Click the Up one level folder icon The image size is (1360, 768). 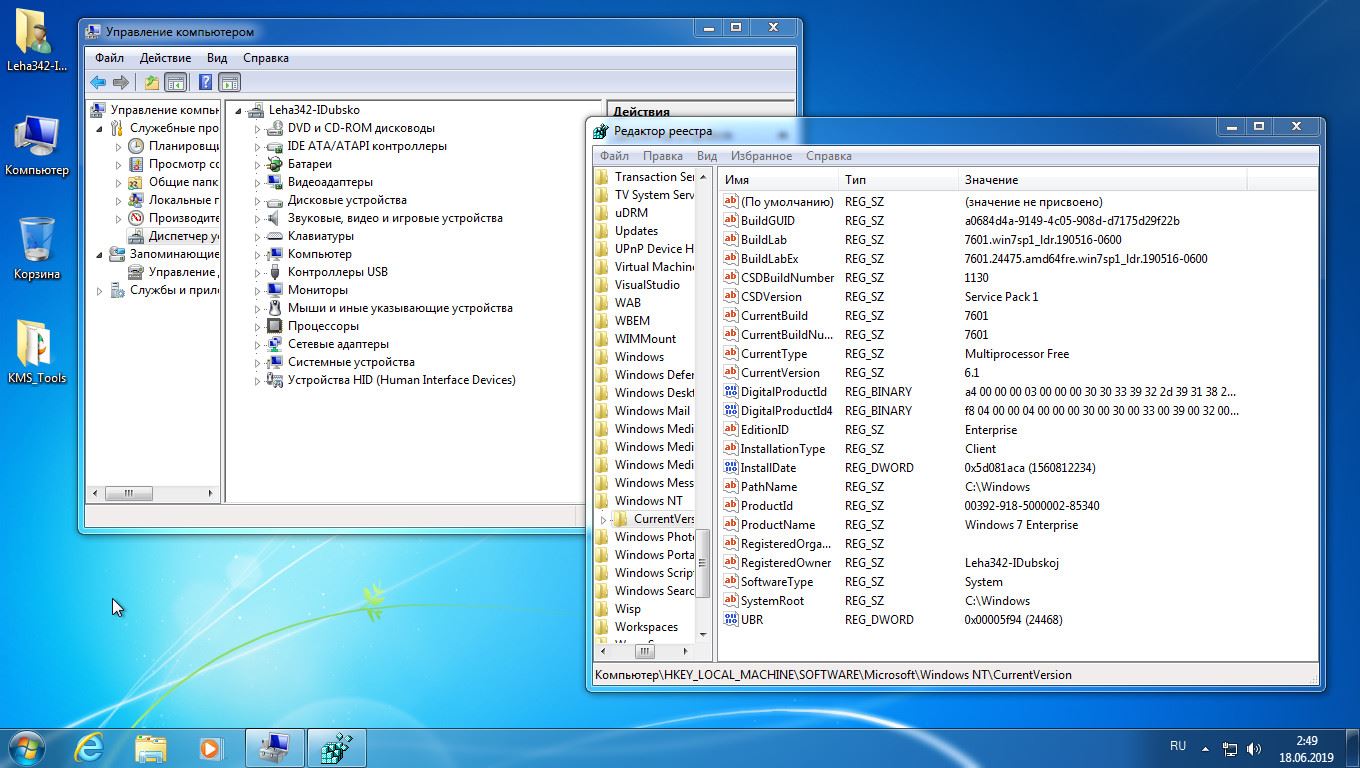151,83
